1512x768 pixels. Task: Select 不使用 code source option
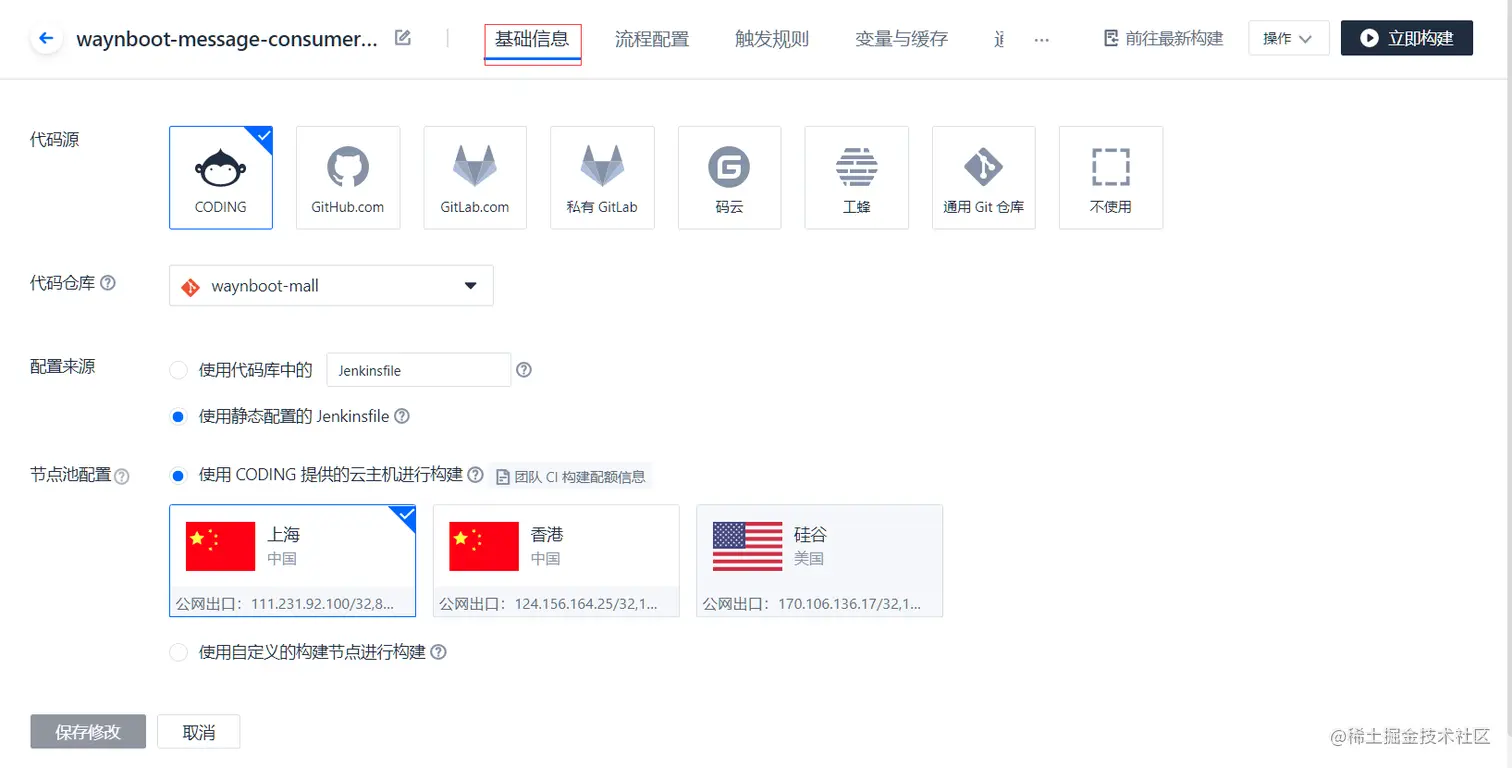[x=1111, y=178]
